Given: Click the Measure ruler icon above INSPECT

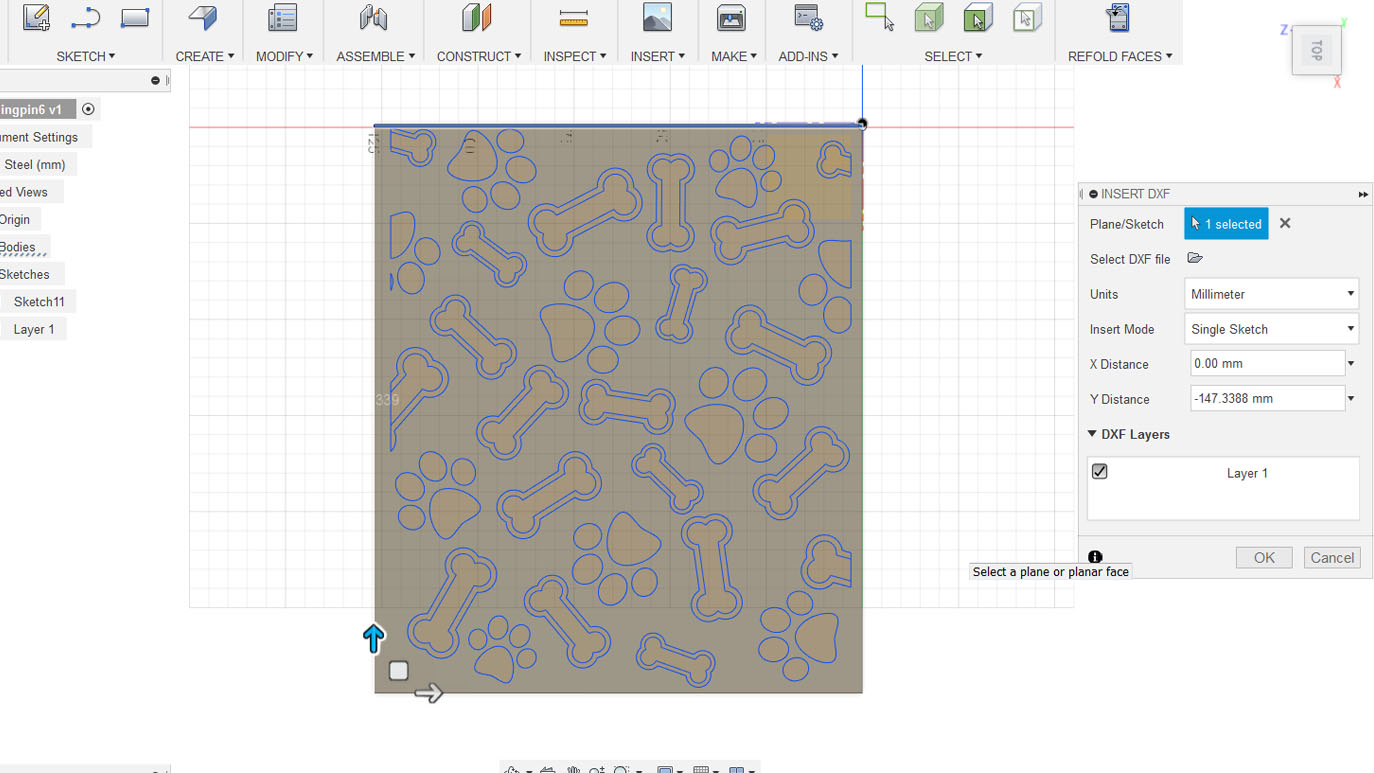Looking at the screenshot, I should tap(573, 18).
